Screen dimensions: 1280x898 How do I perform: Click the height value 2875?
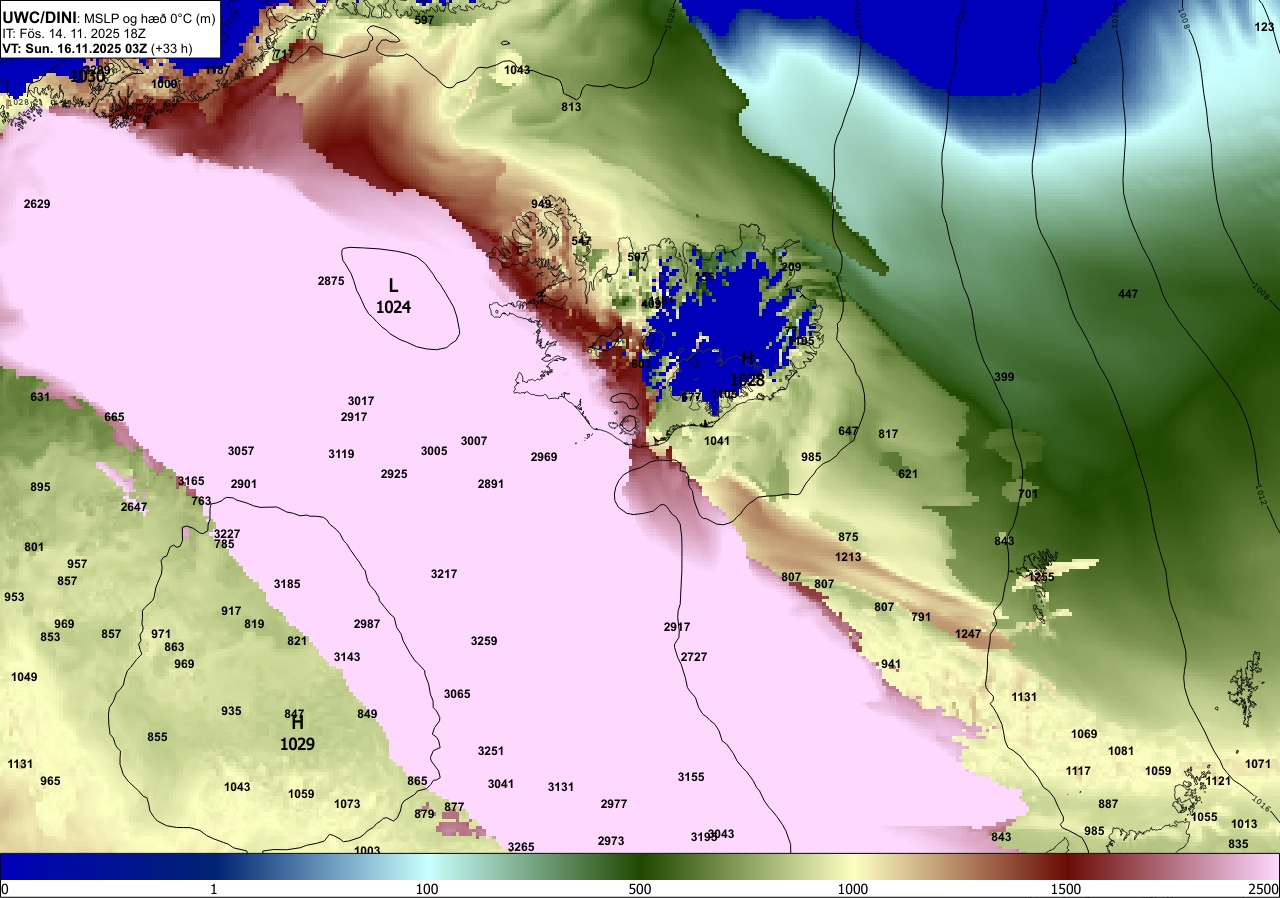tap(331, 281)
